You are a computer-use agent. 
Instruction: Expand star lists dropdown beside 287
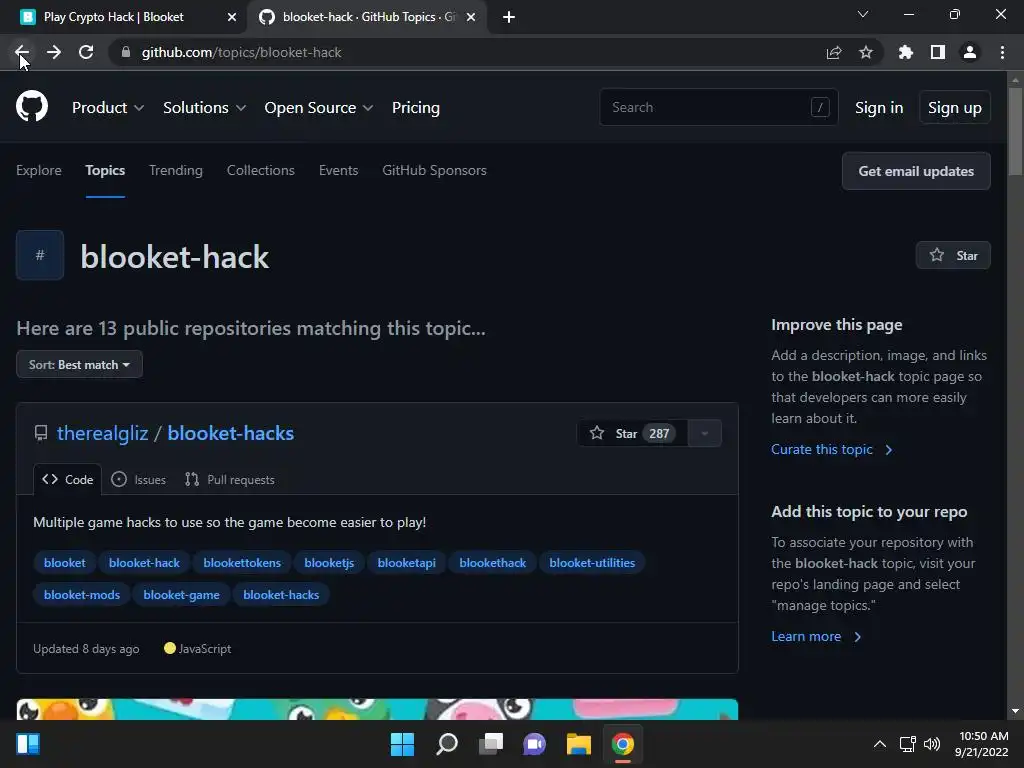705,433
